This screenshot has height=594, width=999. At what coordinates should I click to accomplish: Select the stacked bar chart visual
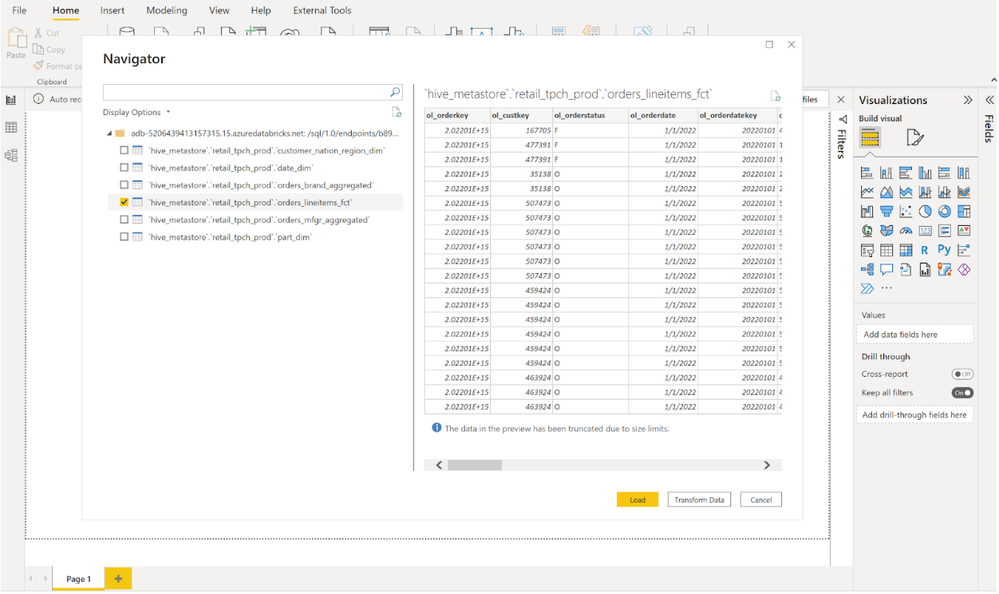pos(866,173)
